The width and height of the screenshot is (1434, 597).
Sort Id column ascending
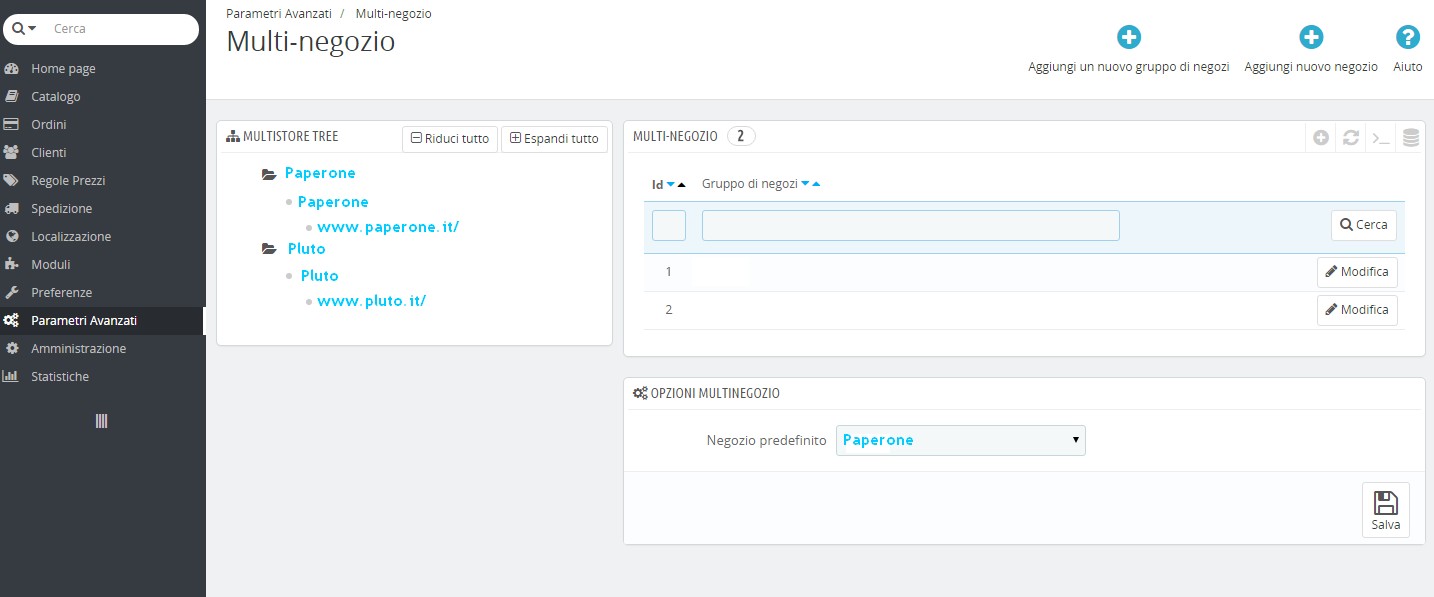coord(682,185)
